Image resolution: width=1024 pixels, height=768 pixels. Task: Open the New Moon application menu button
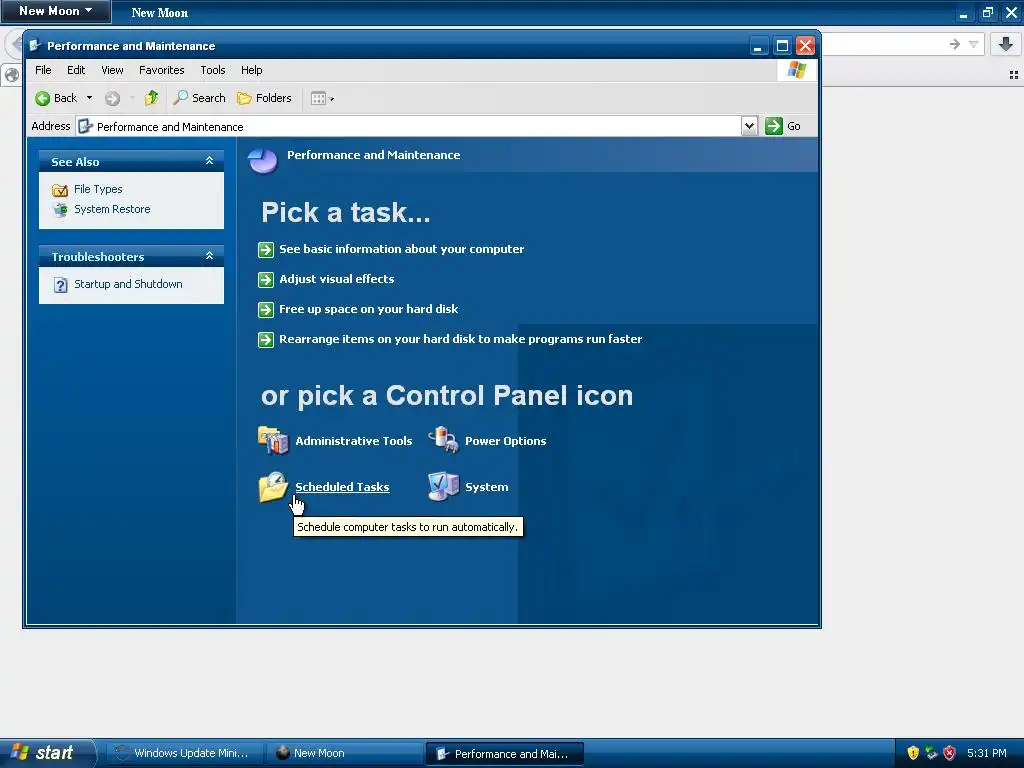point(56,11)
